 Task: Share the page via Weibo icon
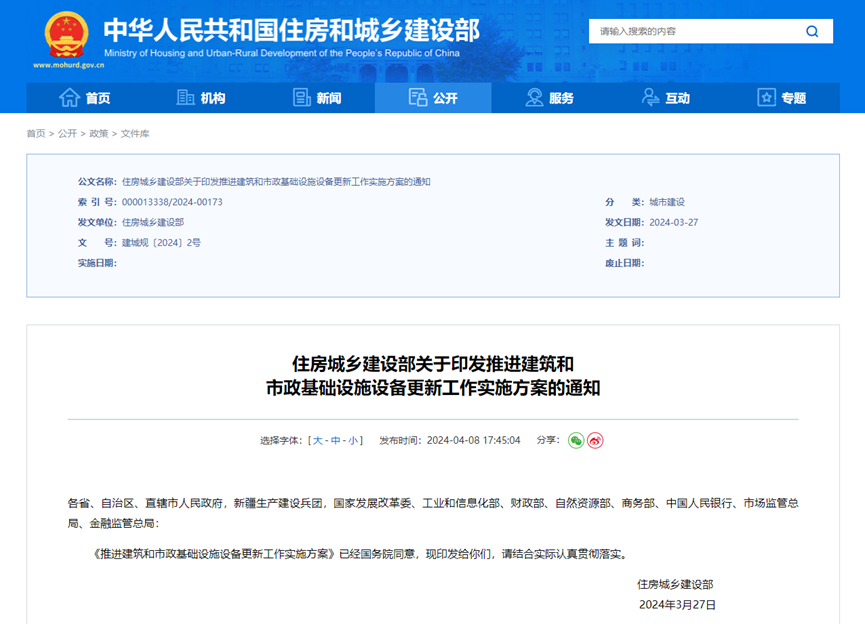[595, 440]
